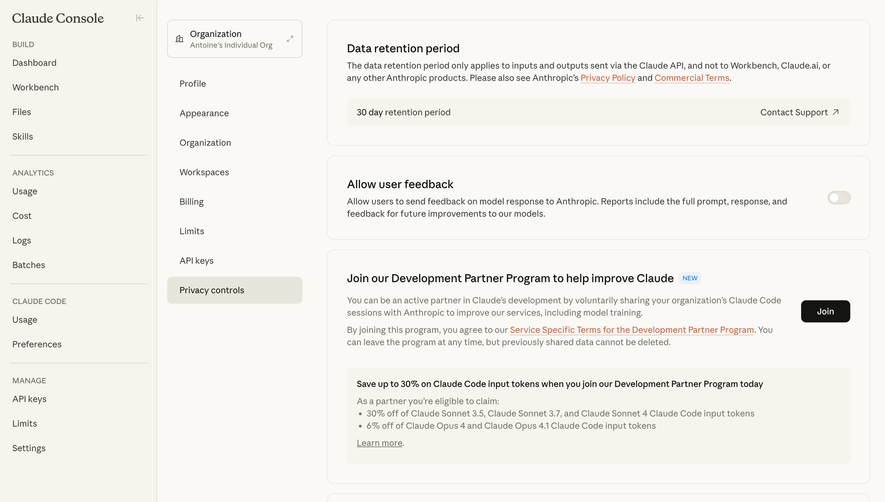Open the Commercial Terms link
This screenshot has width=885, height=502.
click(692, 78)
